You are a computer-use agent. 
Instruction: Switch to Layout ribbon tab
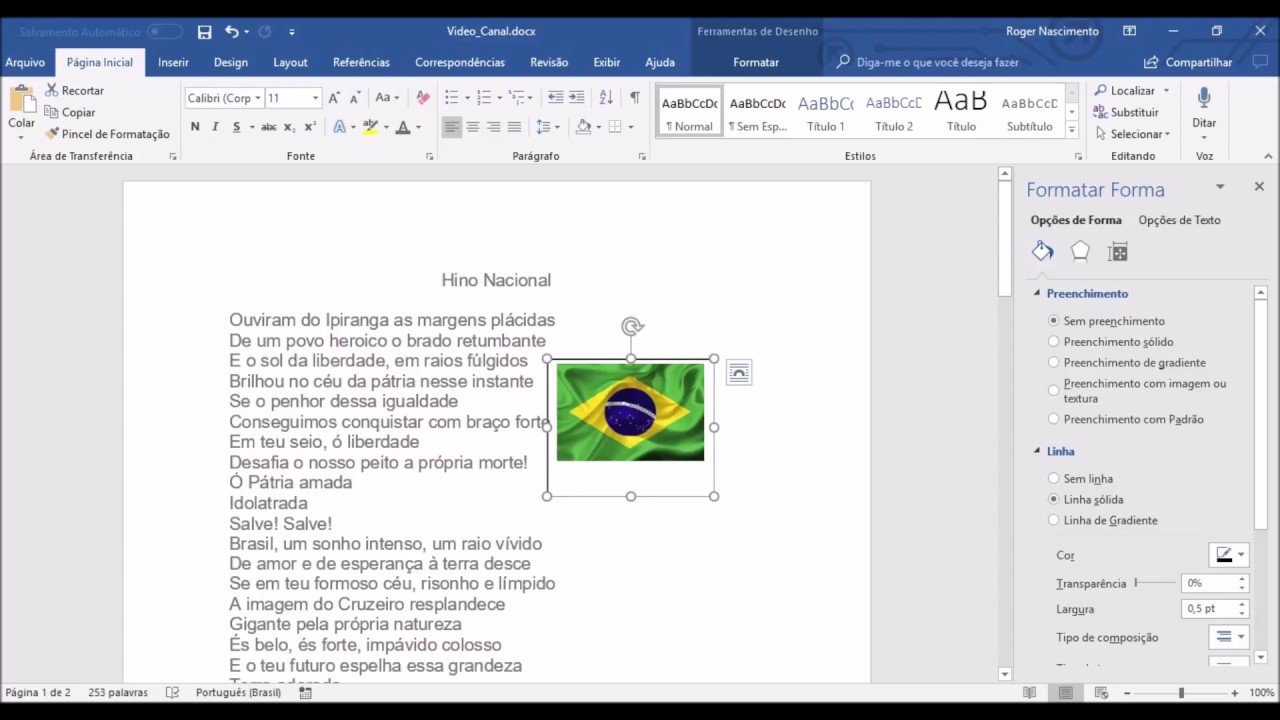290,62
